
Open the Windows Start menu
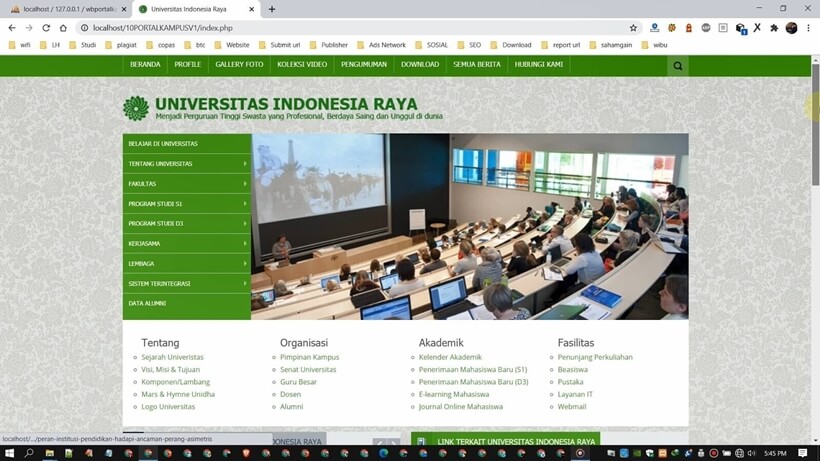point(9,453)
